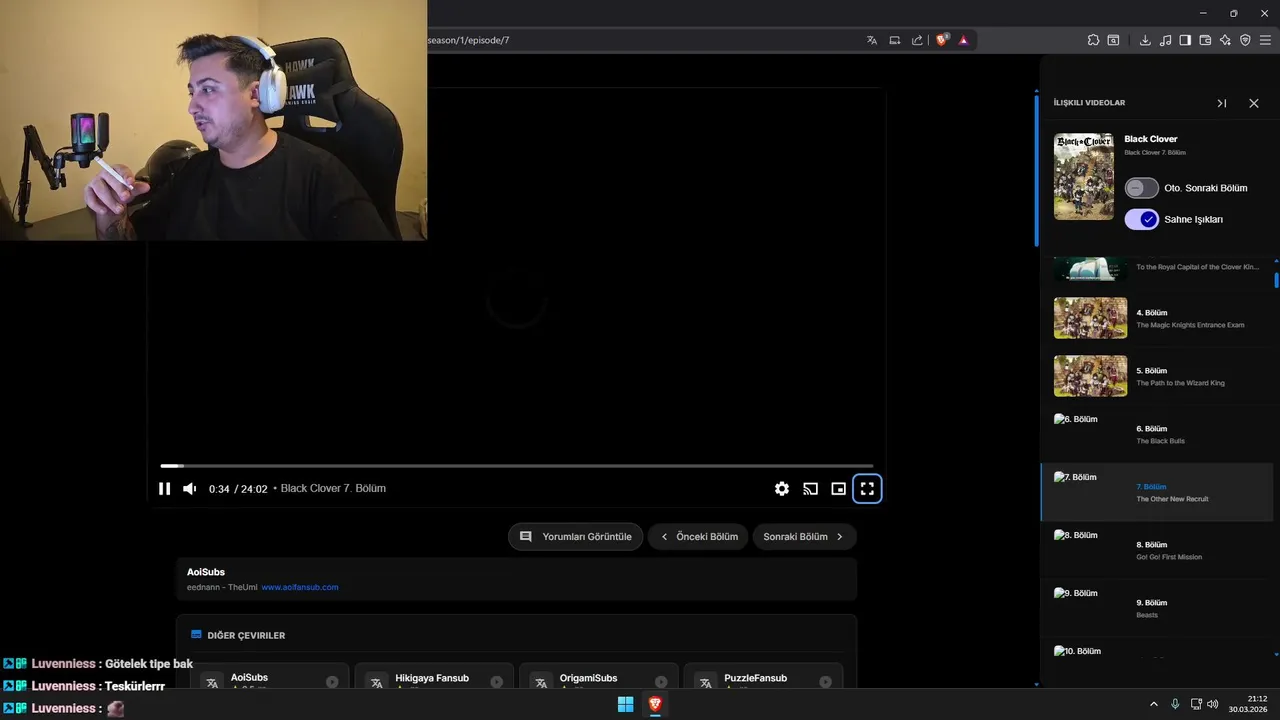Share this page from address bar
The image size is (1280, 720).
pyautogui.click(x=917, y=40)
